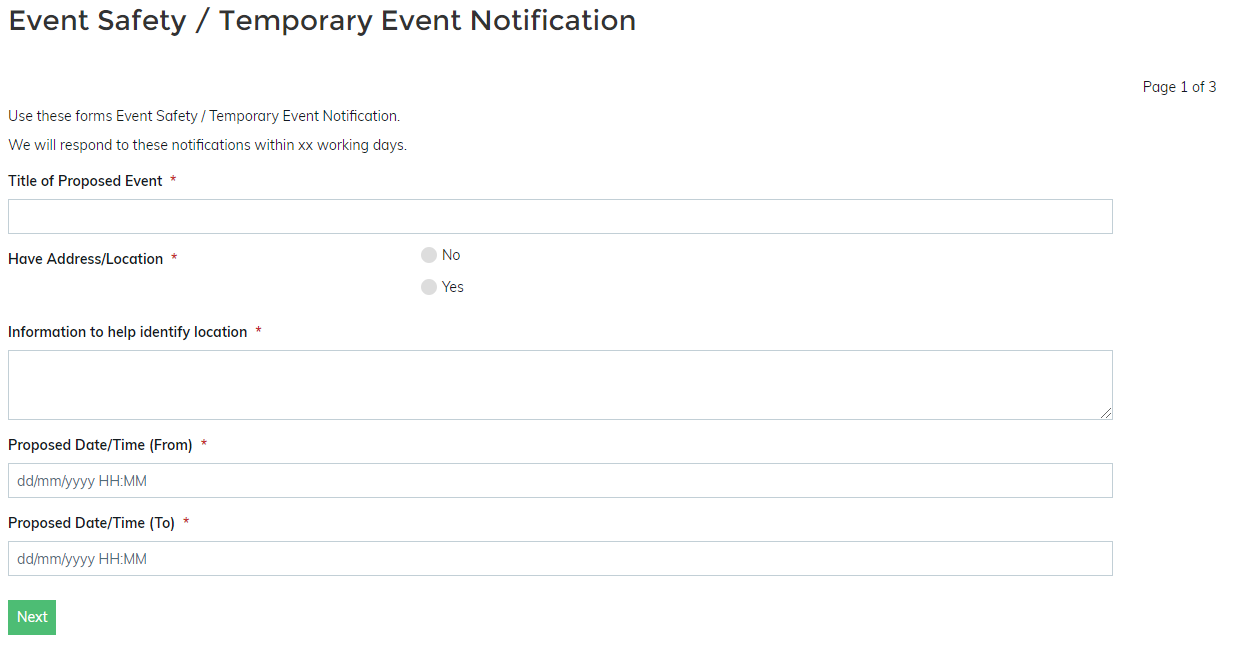1235x657 pixels.
Task: Focus the Proposed Date/Time (To) field
Action: click(560, 559)
